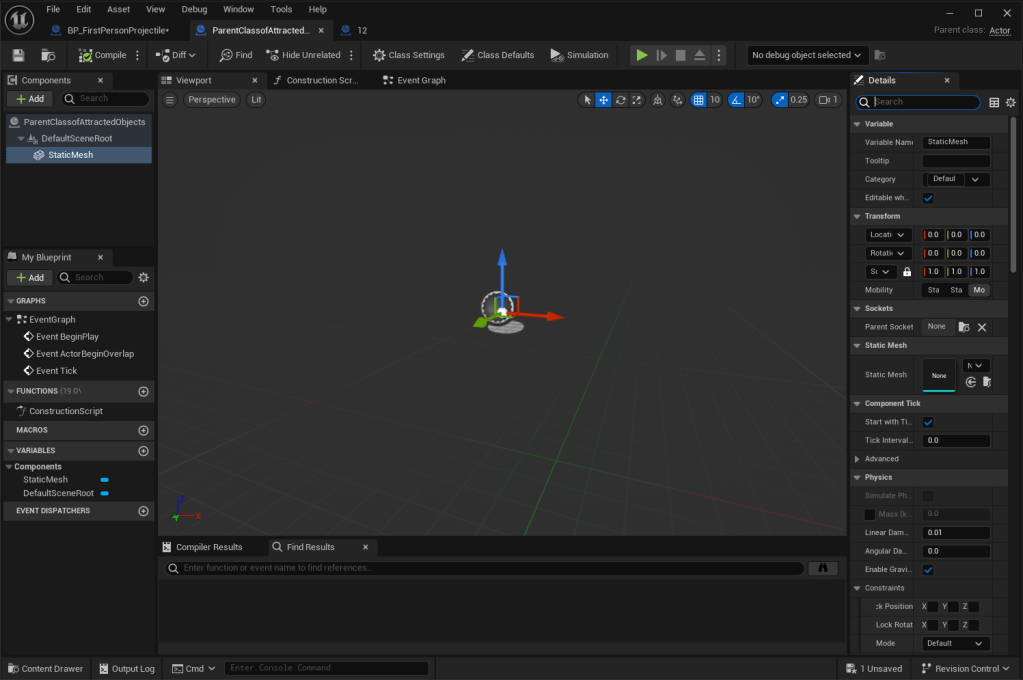1023x680 pixels.
Task: Click the console command input field
Action: pyautogui.click(x=327, y=668)
